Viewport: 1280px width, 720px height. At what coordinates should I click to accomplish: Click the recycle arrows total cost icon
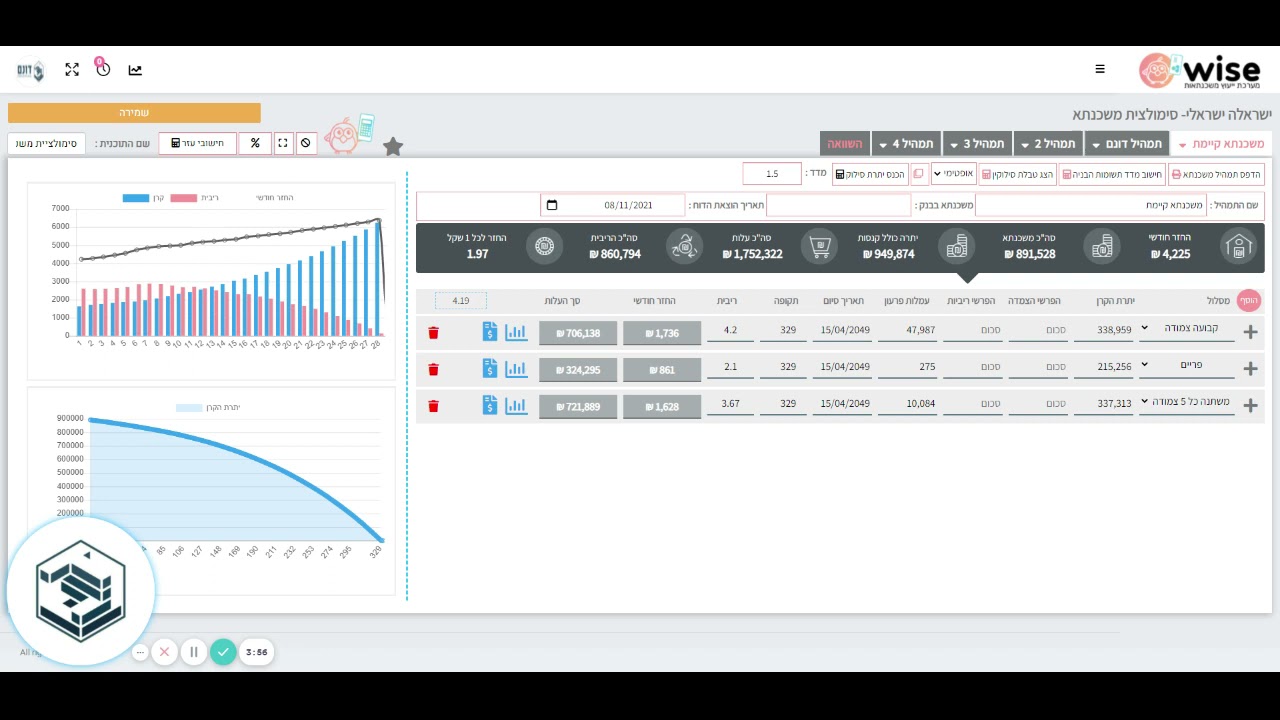(x=685, y=246)
